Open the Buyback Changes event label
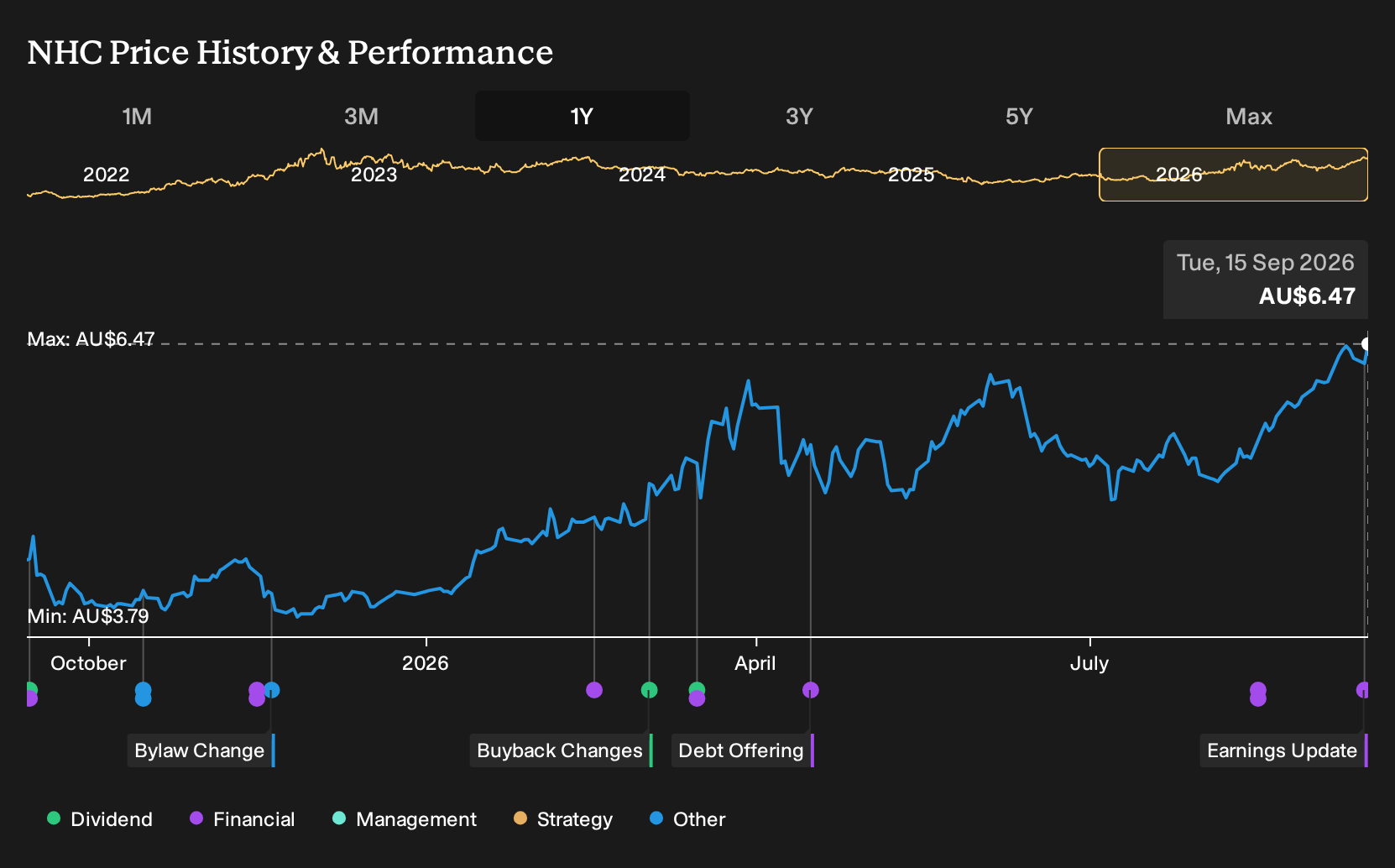 pos(562,750)
